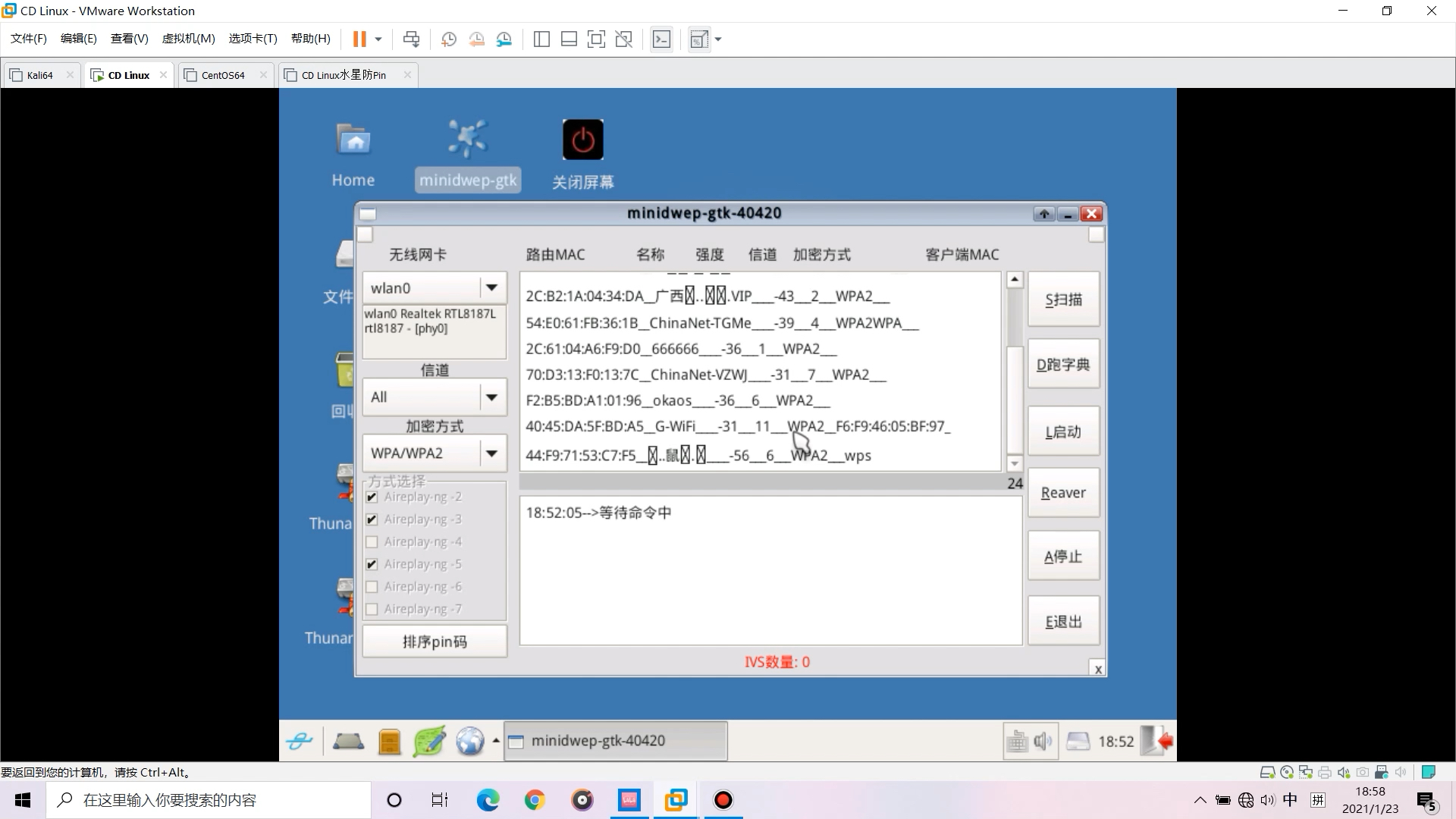This screenshot has height=819, width=1456.
Task: Take a VM snapshot with the clock toolbar icon
Action: click(448, 39)
